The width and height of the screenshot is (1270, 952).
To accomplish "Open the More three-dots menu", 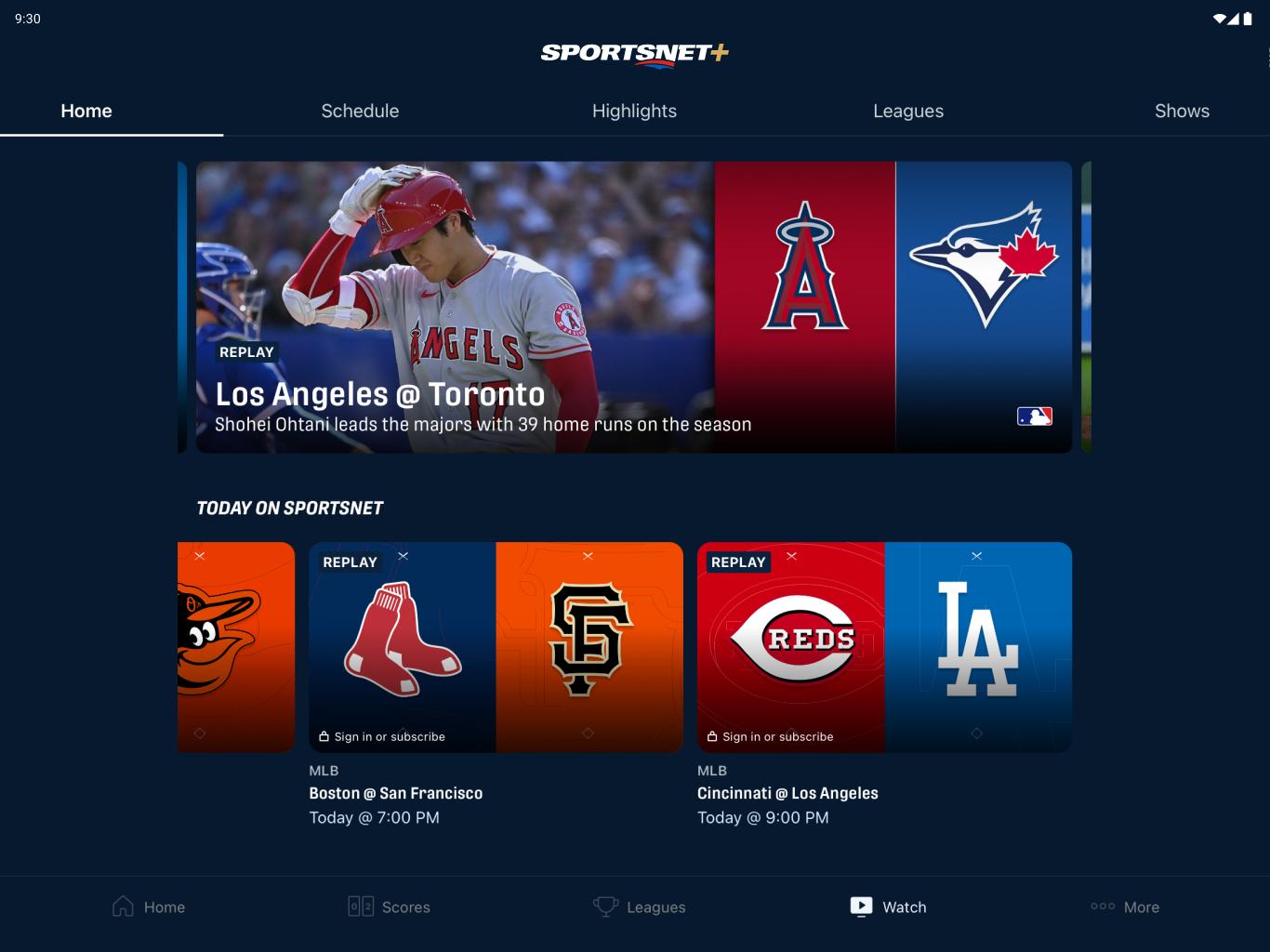I will [1103, 906].
